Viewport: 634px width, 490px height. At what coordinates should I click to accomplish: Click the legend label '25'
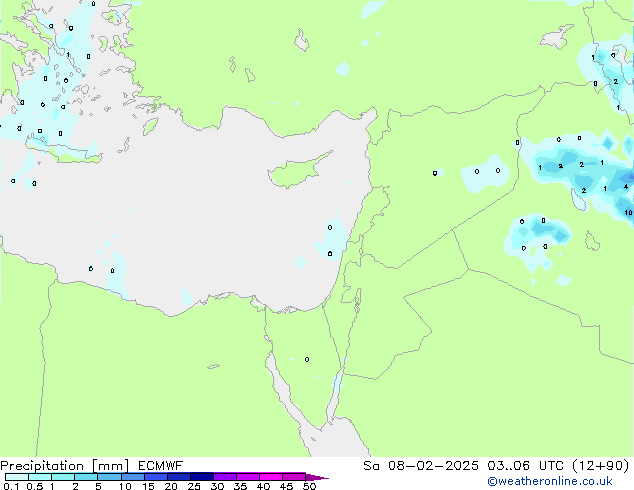194,486
